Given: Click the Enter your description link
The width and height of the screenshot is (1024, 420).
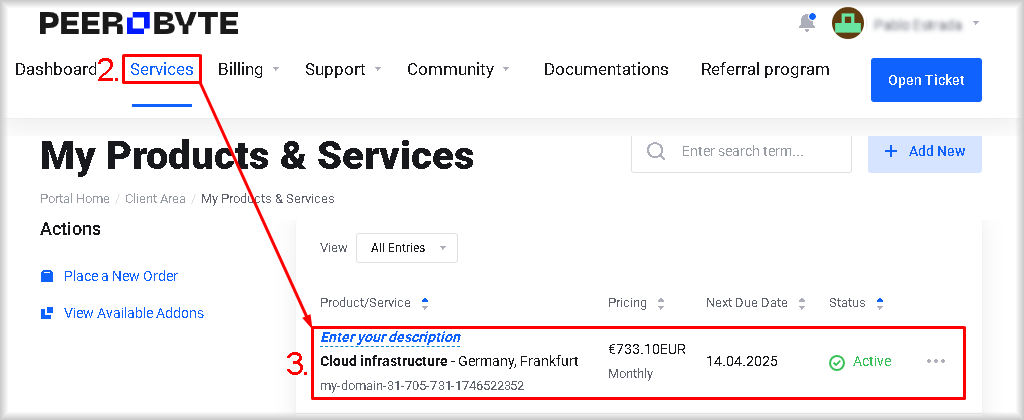Looking at the screenshot, I should pyautogui.click(x=390, y=338).
